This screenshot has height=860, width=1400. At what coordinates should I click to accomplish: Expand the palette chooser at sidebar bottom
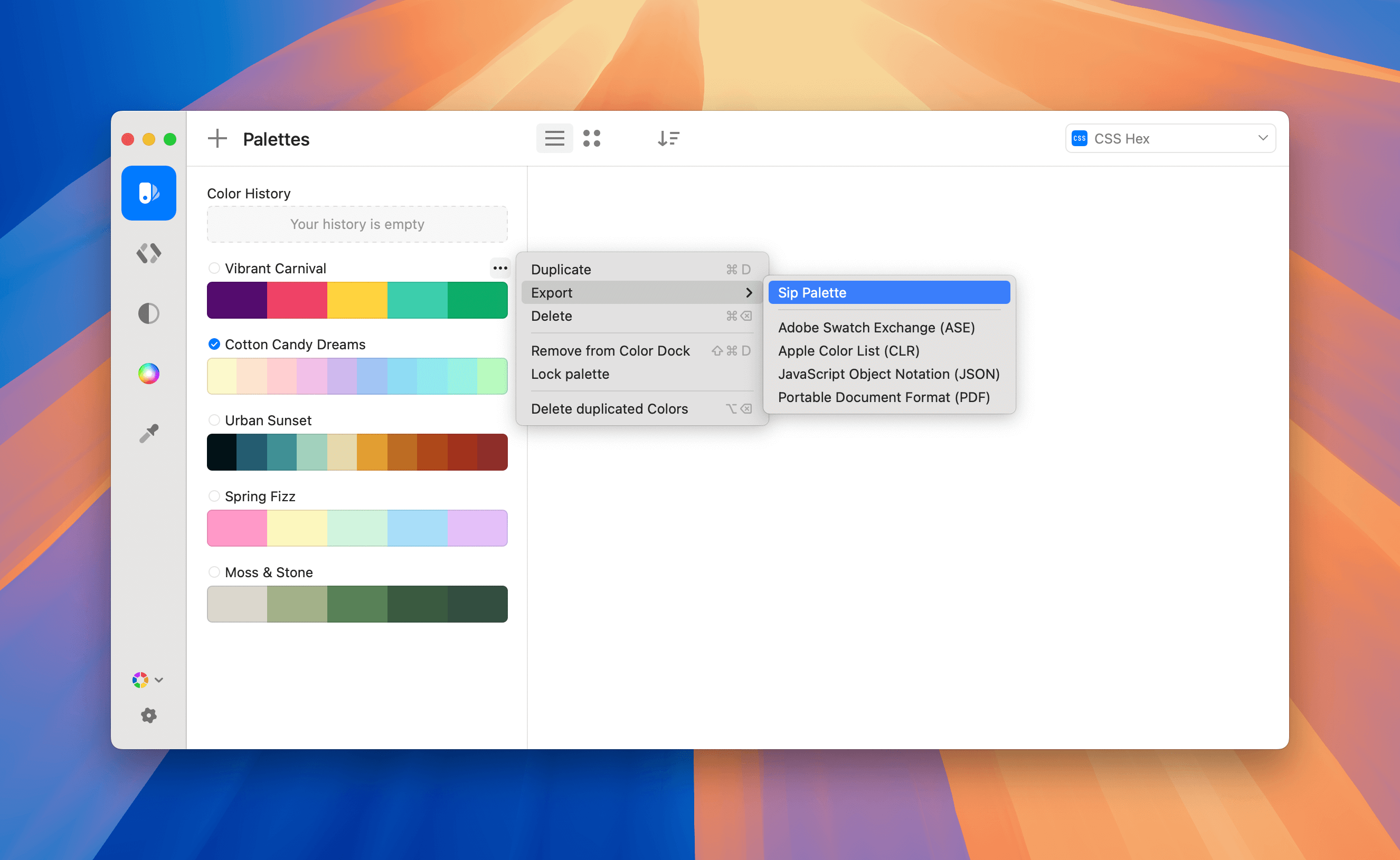coord(147,680)
